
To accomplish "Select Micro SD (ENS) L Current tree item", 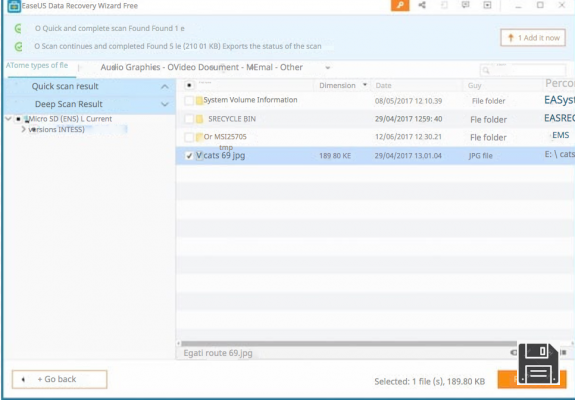I will (x=70, y=119).
